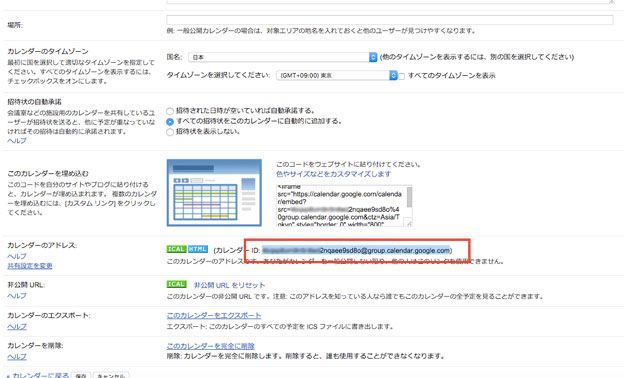Open the timezone dropdown showing (GMT+09:00) 東京
Viewport: 624px width, 378px height.
(337, 75)
